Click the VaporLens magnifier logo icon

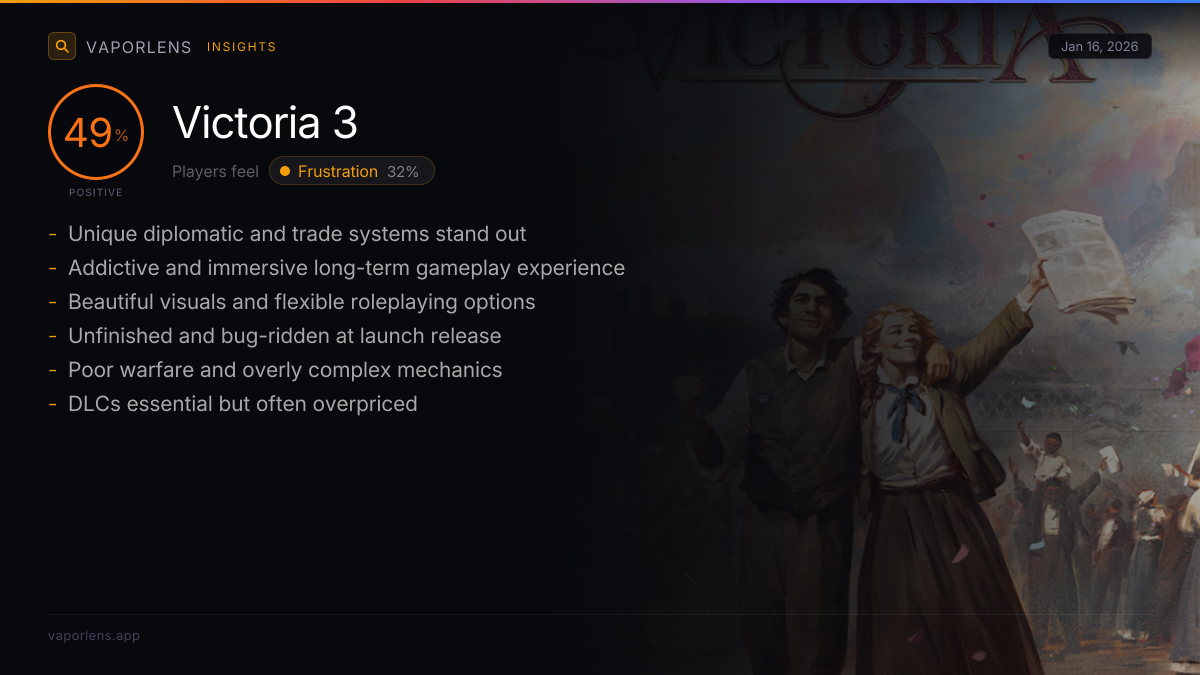[x=62, y=46]
